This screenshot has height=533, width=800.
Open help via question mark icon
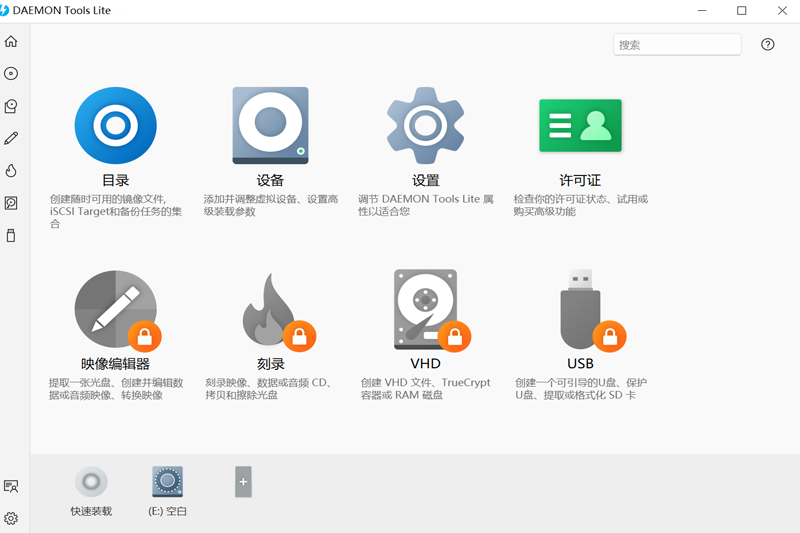tap(768, 45)
